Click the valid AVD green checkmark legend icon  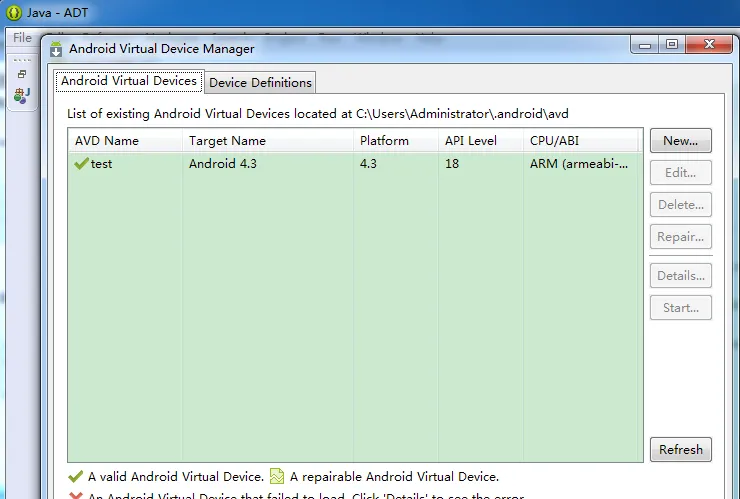tap(75, 477)
